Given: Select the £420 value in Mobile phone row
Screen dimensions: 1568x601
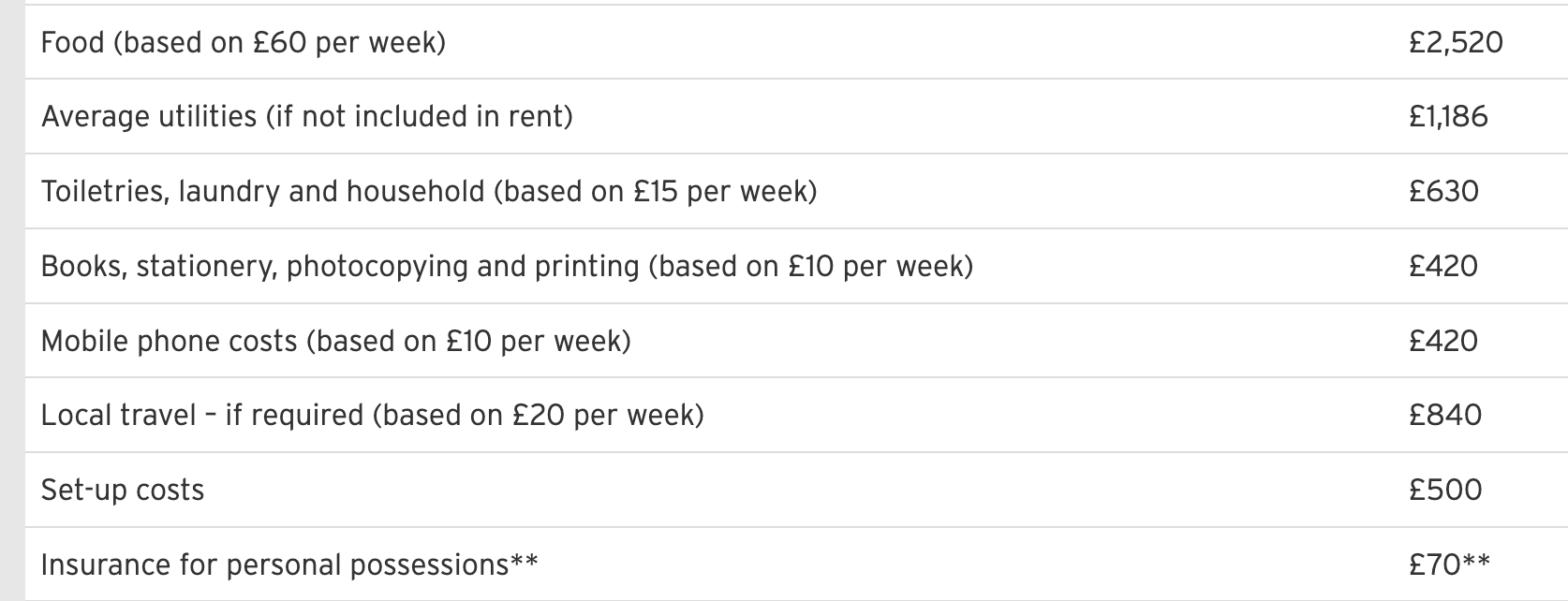Looking at the screenshot, I should (x=1443, y=341).
